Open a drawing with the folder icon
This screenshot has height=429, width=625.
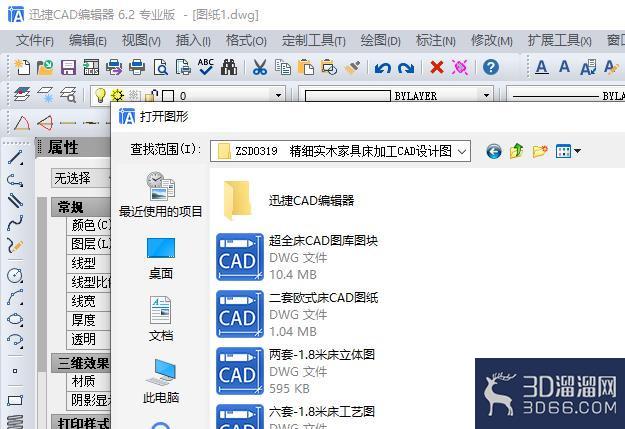[x=45, y=67]
